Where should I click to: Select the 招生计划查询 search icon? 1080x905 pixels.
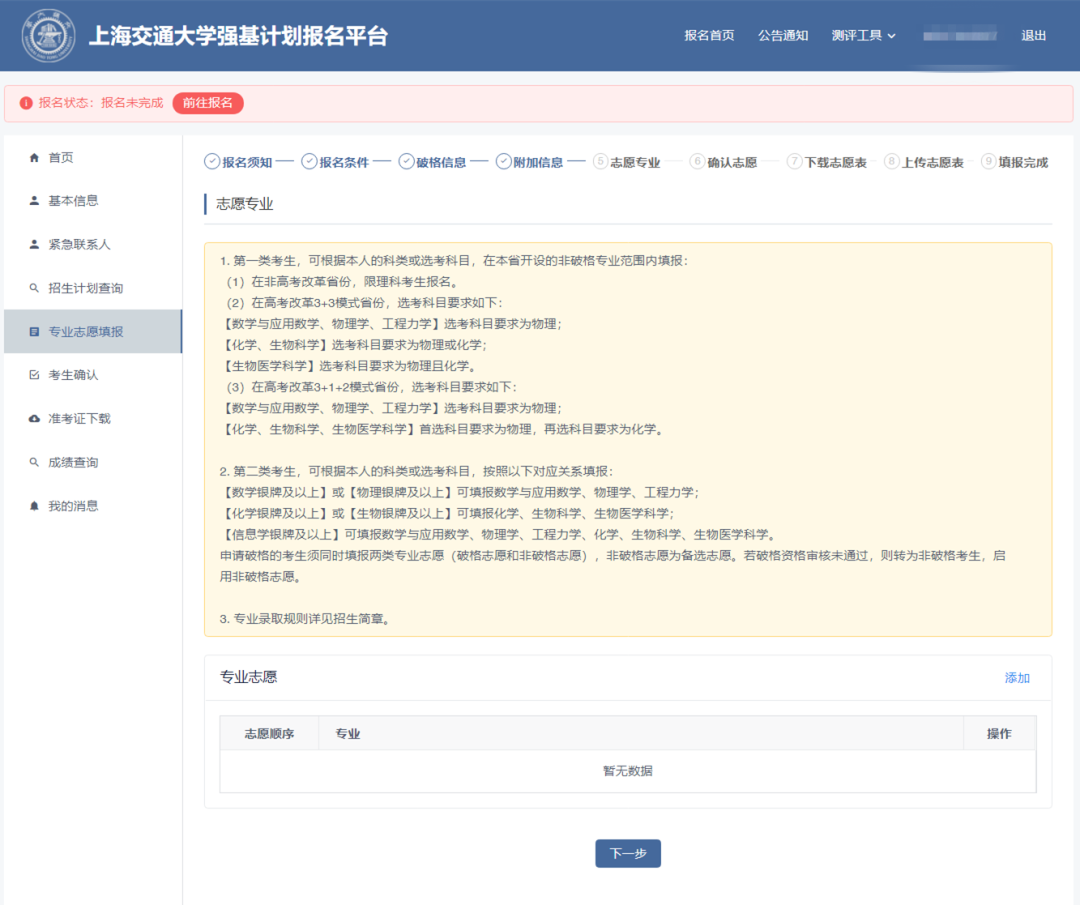click(x=35, y=287)
